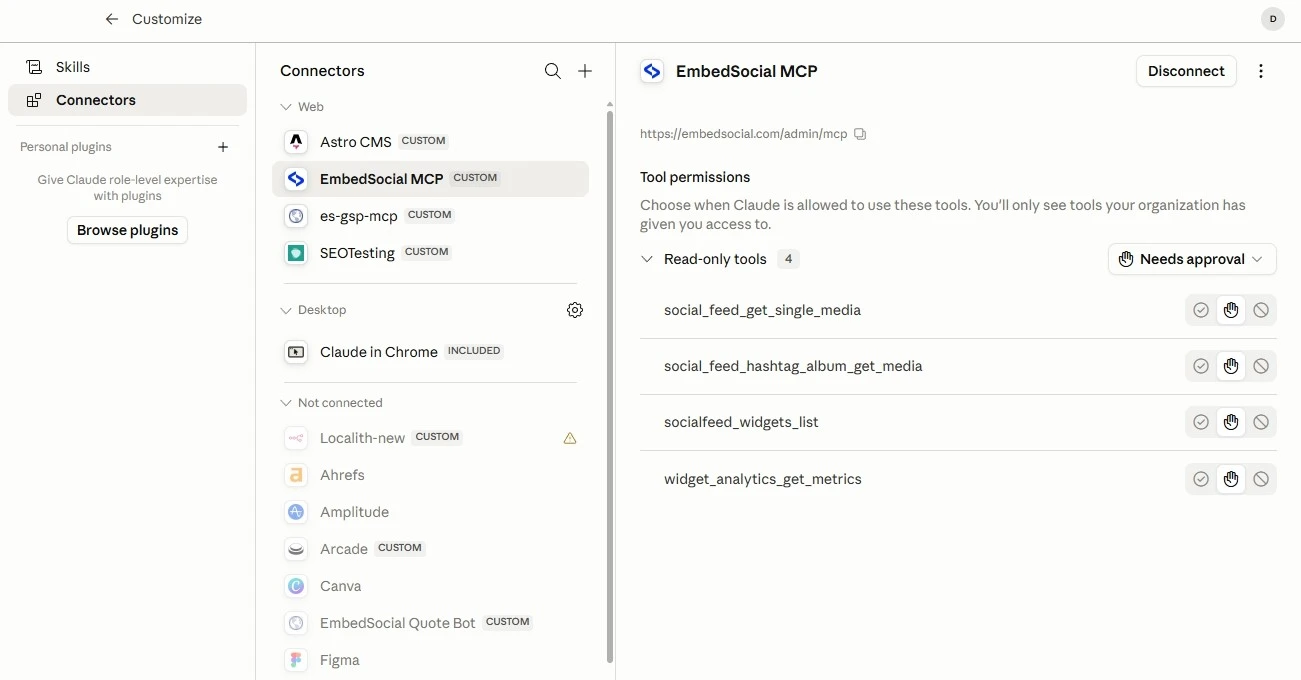The height and width of the screenshot is (680, 1301).
Task: Always allow socialfeed_widgets_list
Action: [x=1201, y=422]
